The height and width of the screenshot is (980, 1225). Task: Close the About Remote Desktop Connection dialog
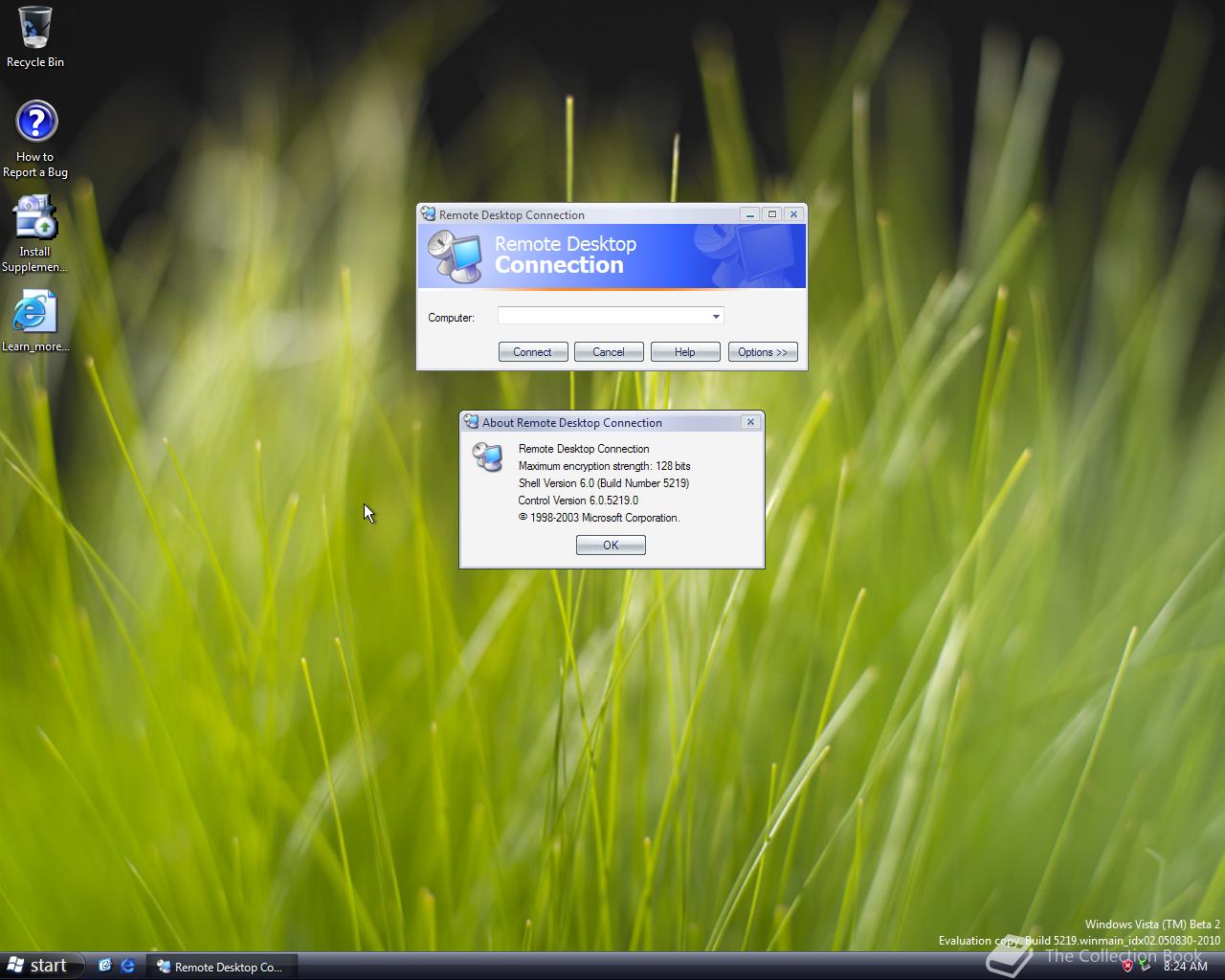[751, 422]
